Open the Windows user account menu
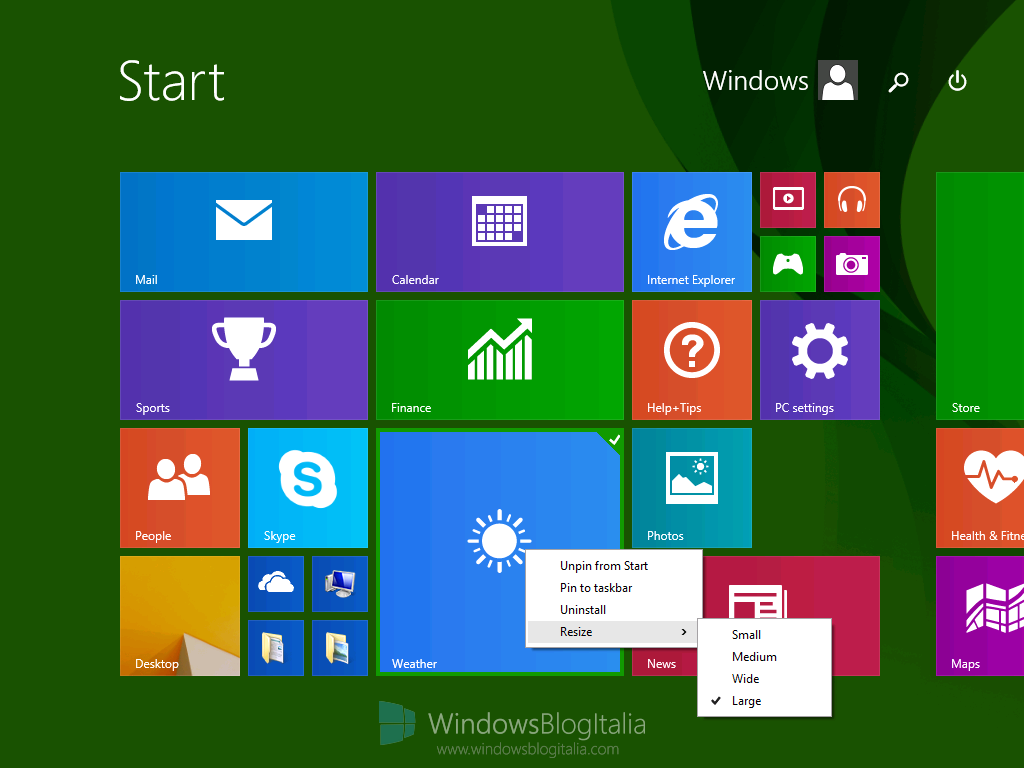This screenshot has height=768, width=1024. [780, 80]
